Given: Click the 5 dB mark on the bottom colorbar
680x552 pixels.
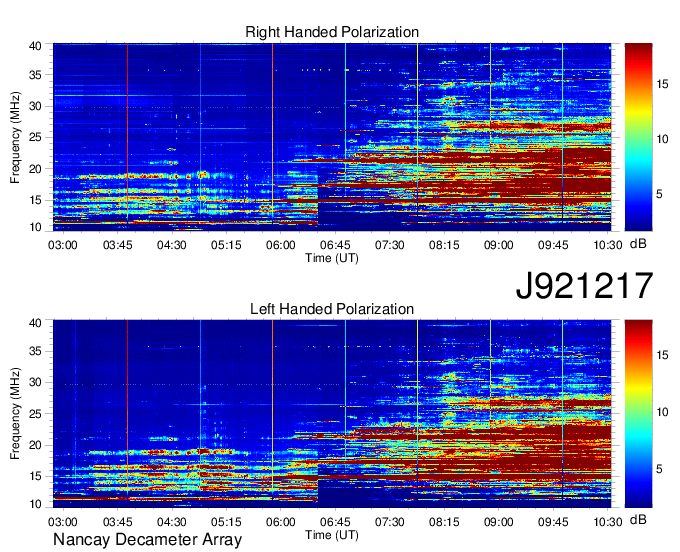Looking at the screenshot, I should point(659,469).
